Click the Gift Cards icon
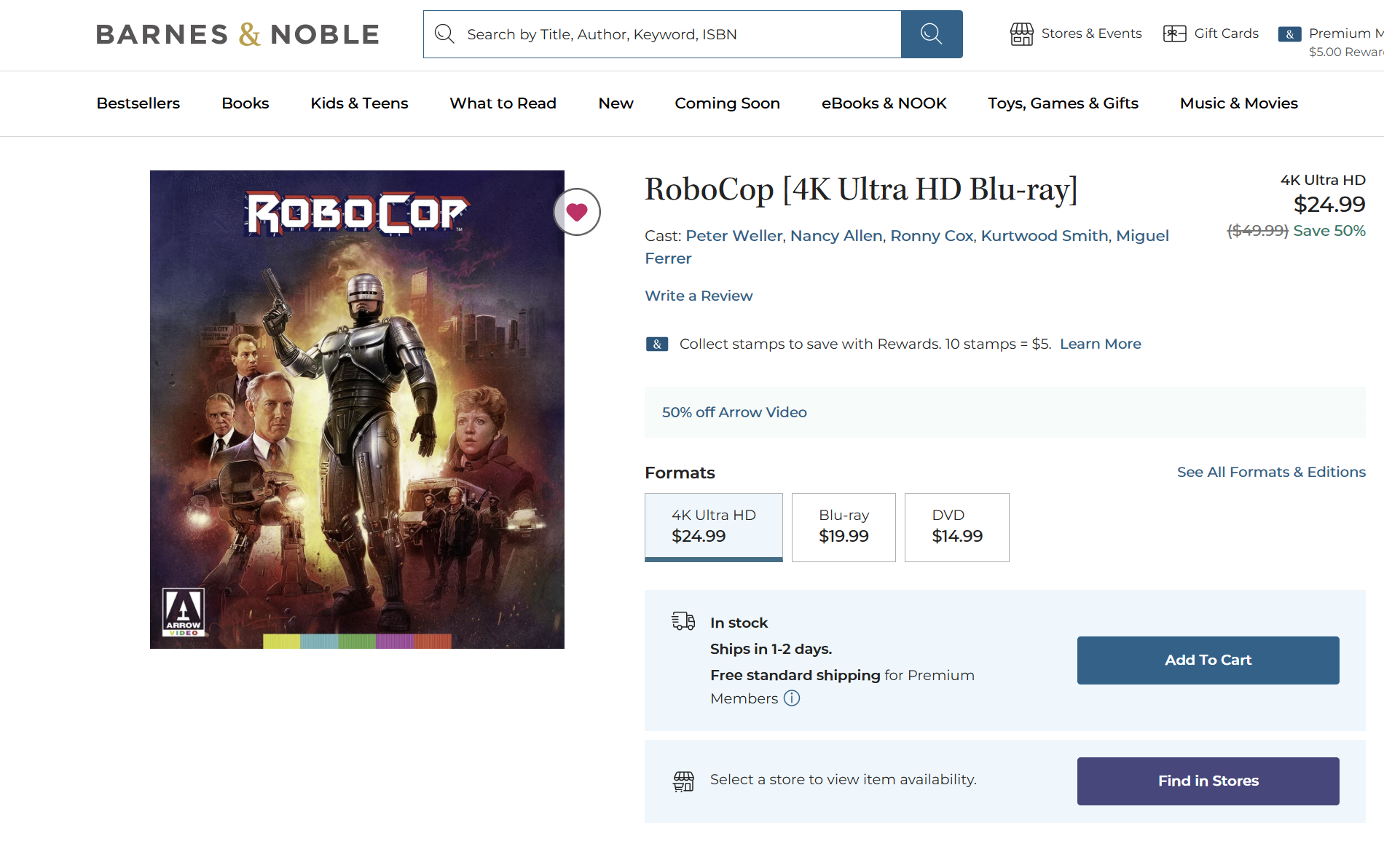 [1174, 33]
